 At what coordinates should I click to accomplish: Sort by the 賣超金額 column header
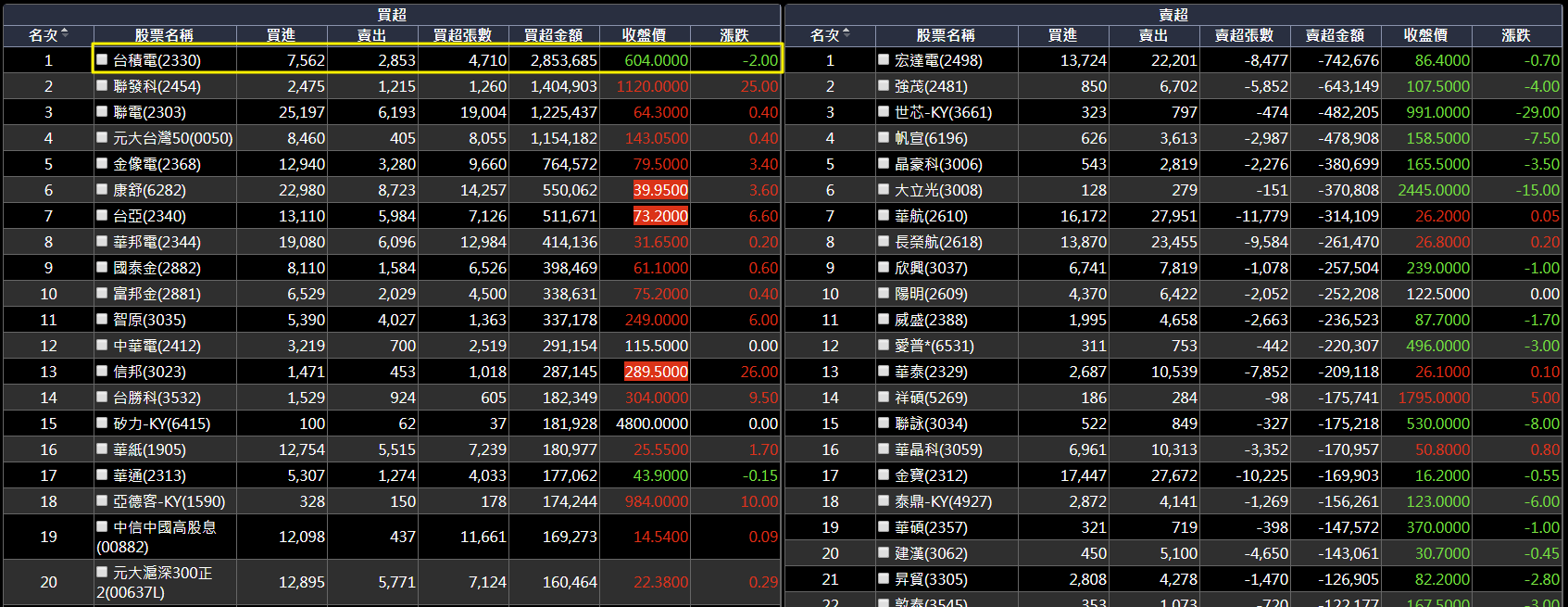[1335, 35]
